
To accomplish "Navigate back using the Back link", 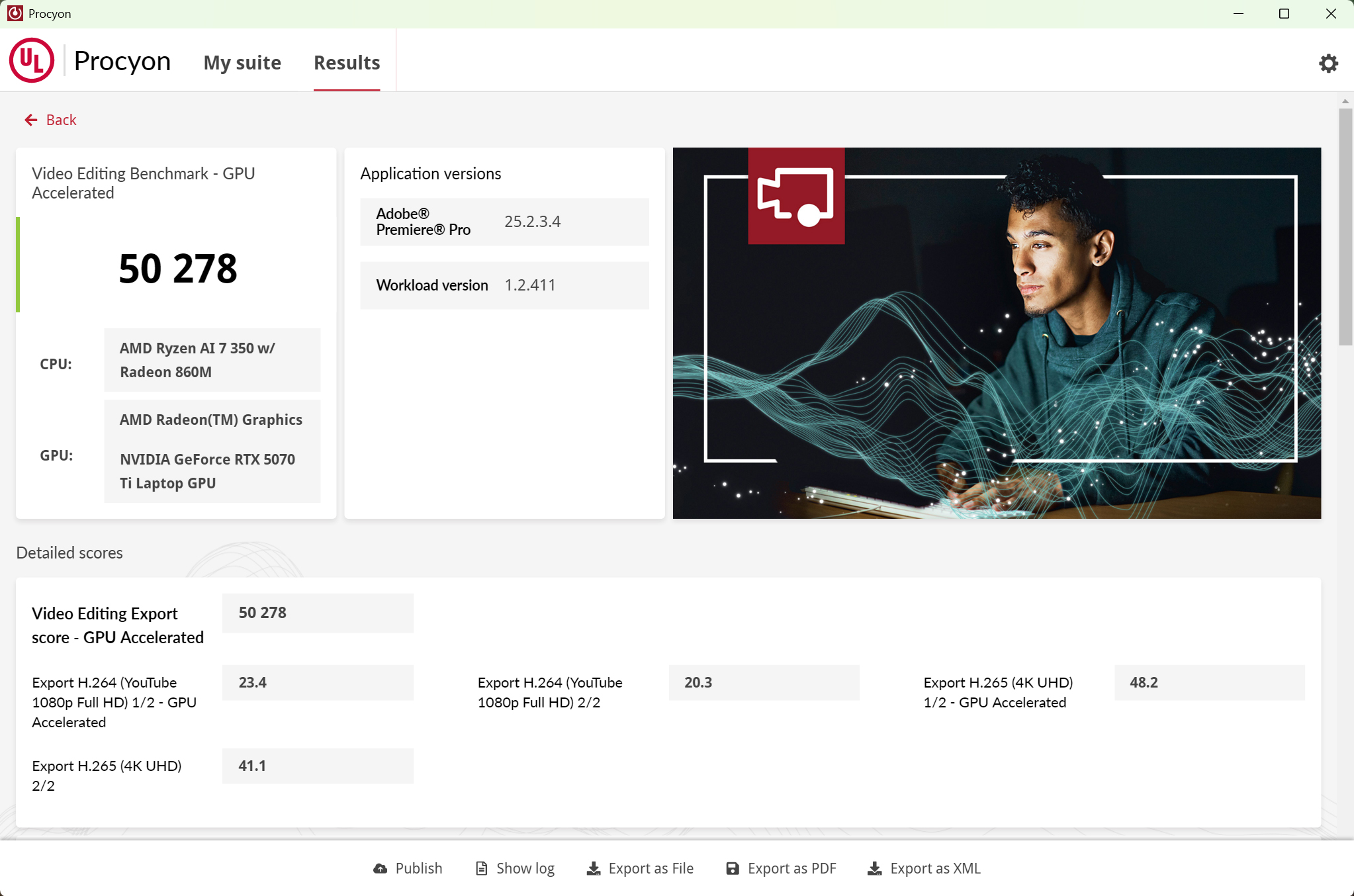I will tap(60, 119).
